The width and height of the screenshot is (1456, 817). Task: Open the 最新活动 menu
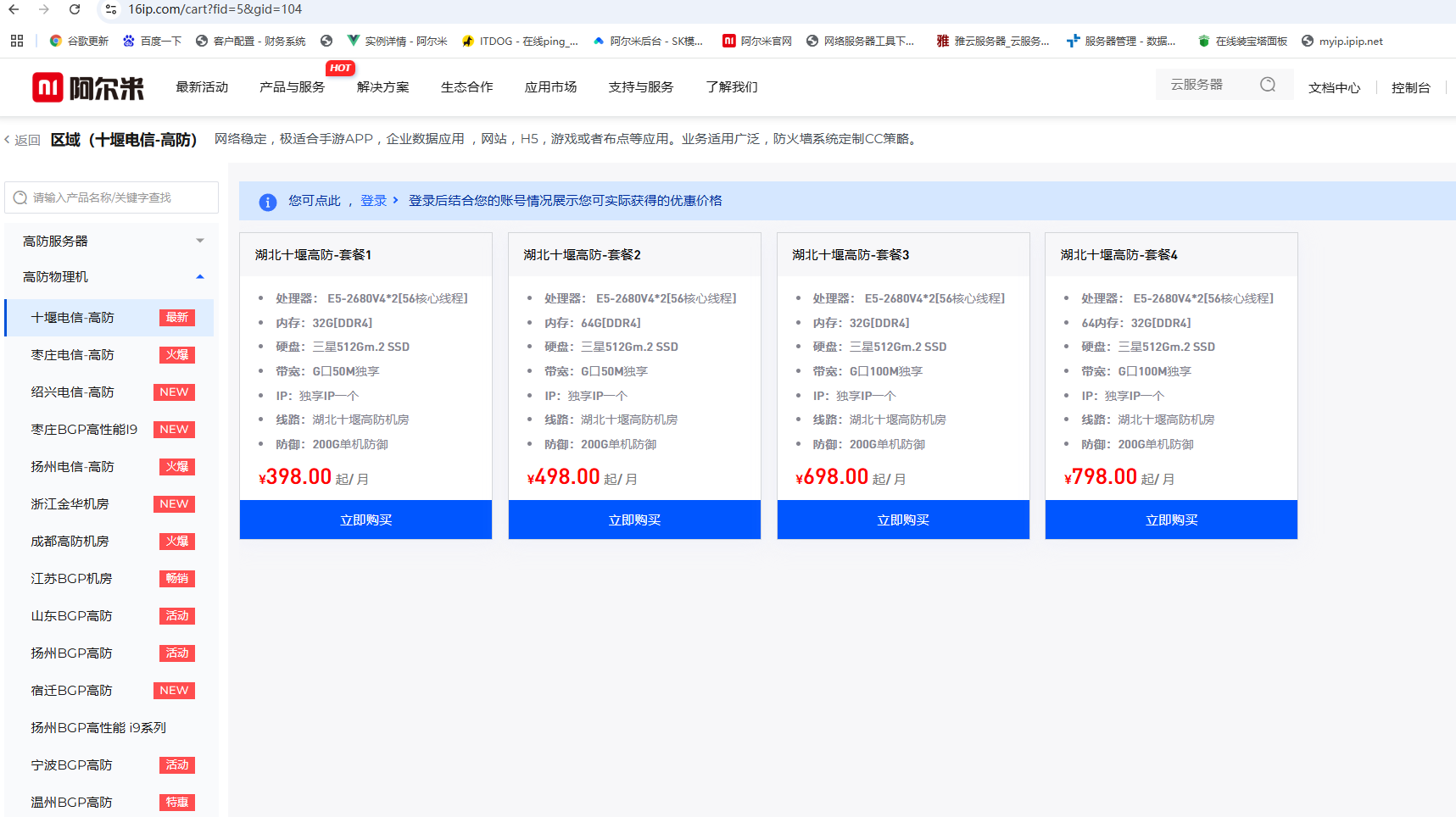[202, 87]
